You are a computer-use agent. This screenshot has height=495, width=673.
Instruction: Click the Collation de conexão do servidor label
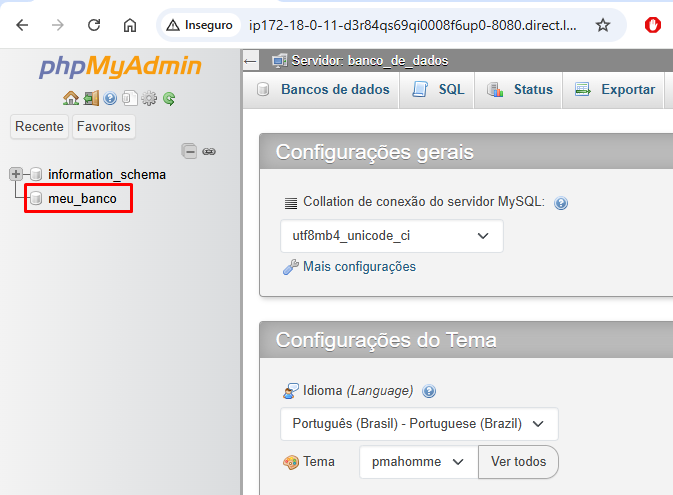point(424,202)
